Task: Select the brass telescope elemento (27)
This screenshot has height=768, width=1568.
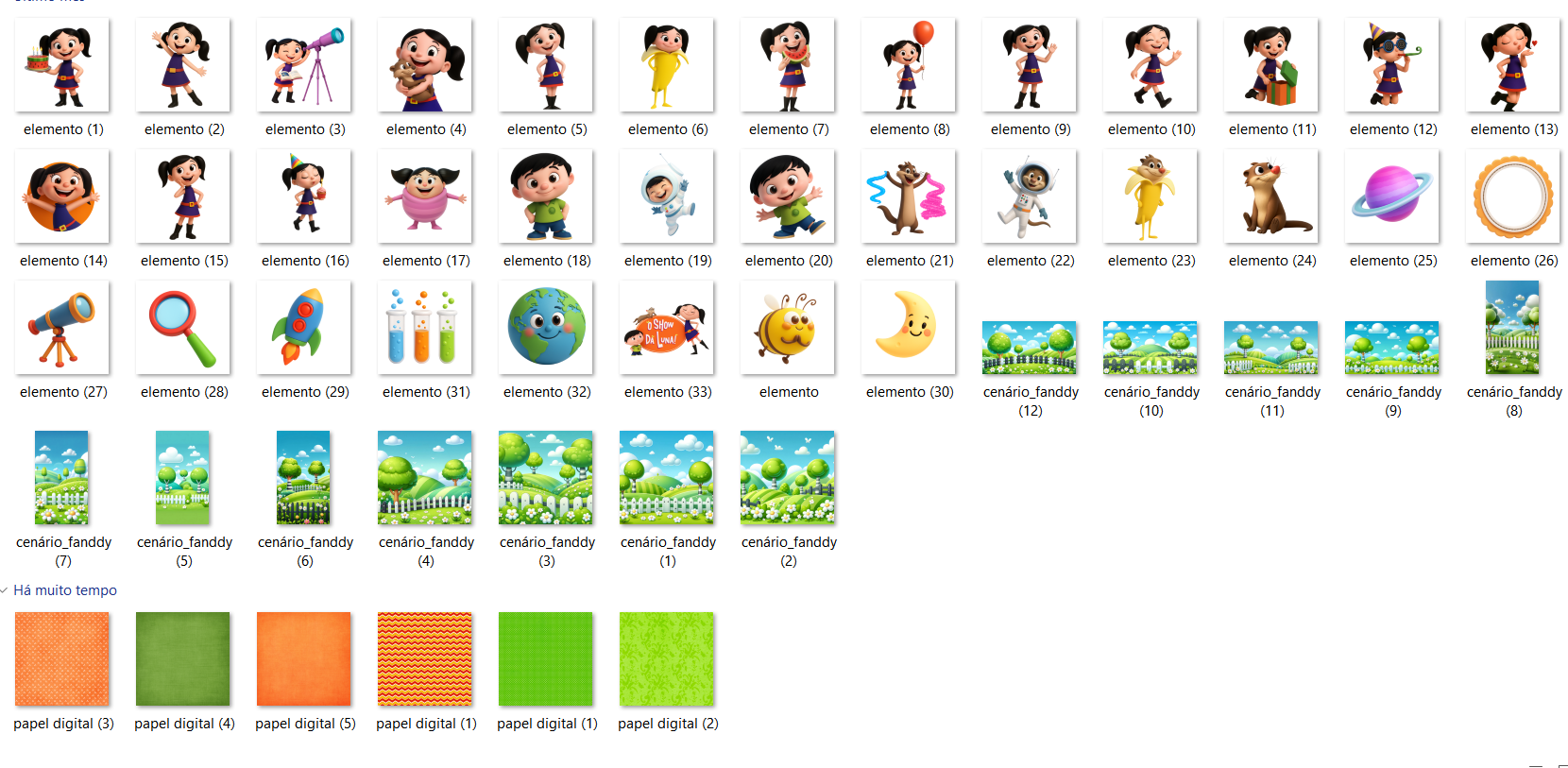Action: (62, 328)
